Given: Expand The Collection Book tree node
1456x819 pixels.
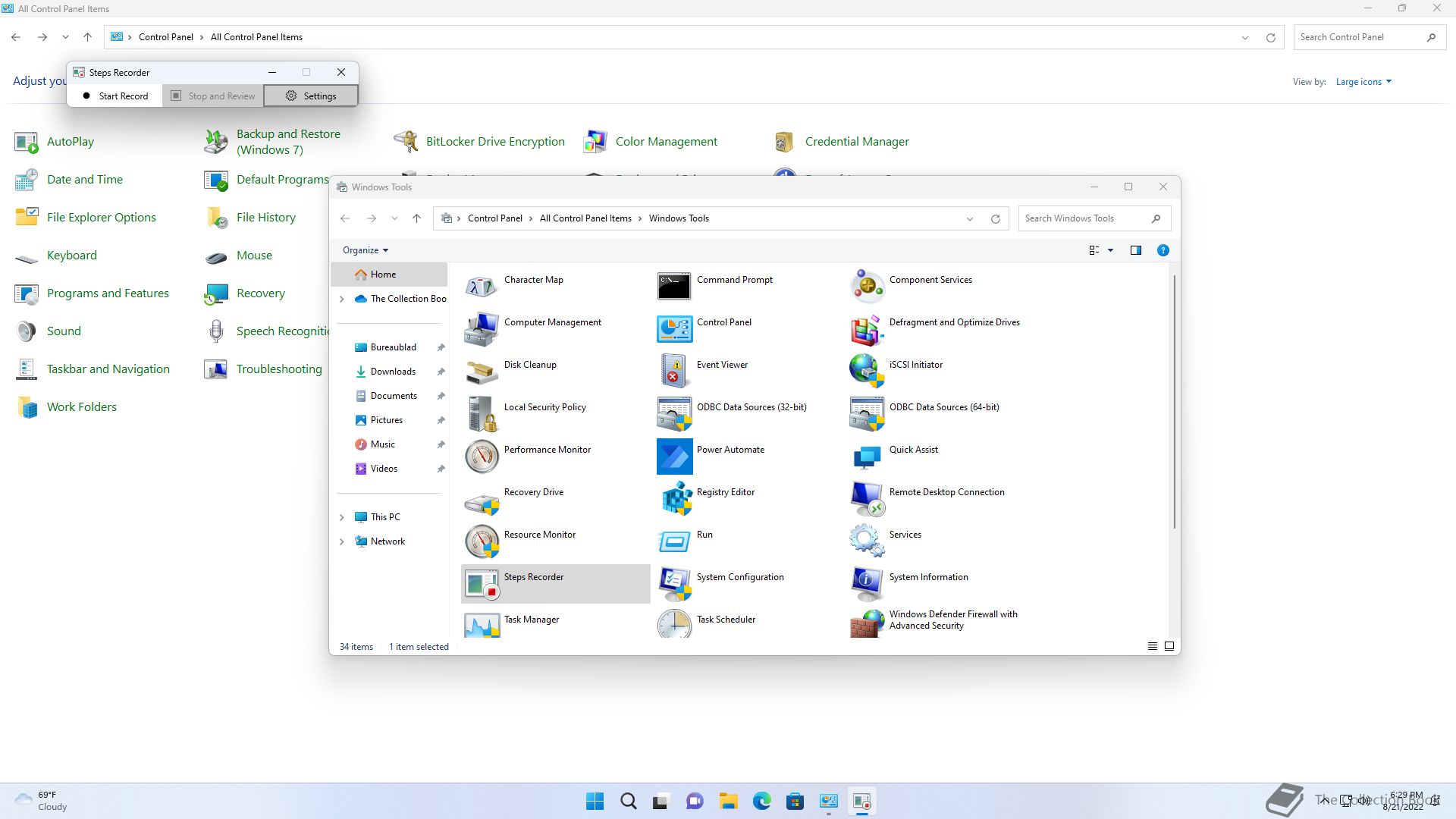Looking at the screenshot, I should coord(341,299).
